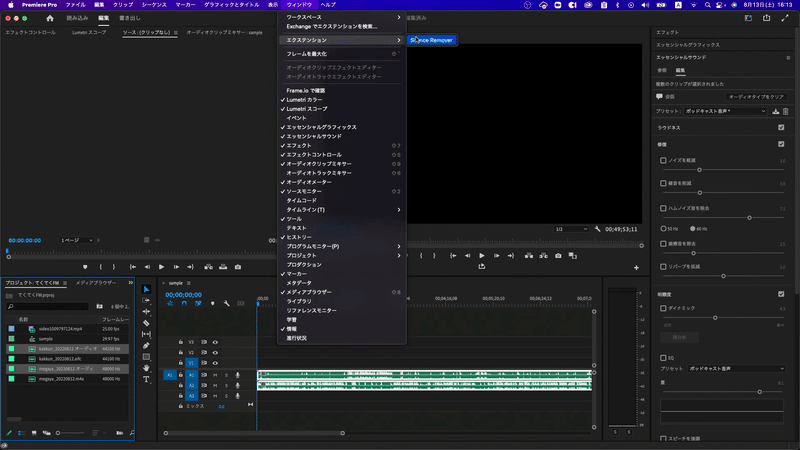
Task: Open 読み込み workspace button
Action: pos(77,18)
